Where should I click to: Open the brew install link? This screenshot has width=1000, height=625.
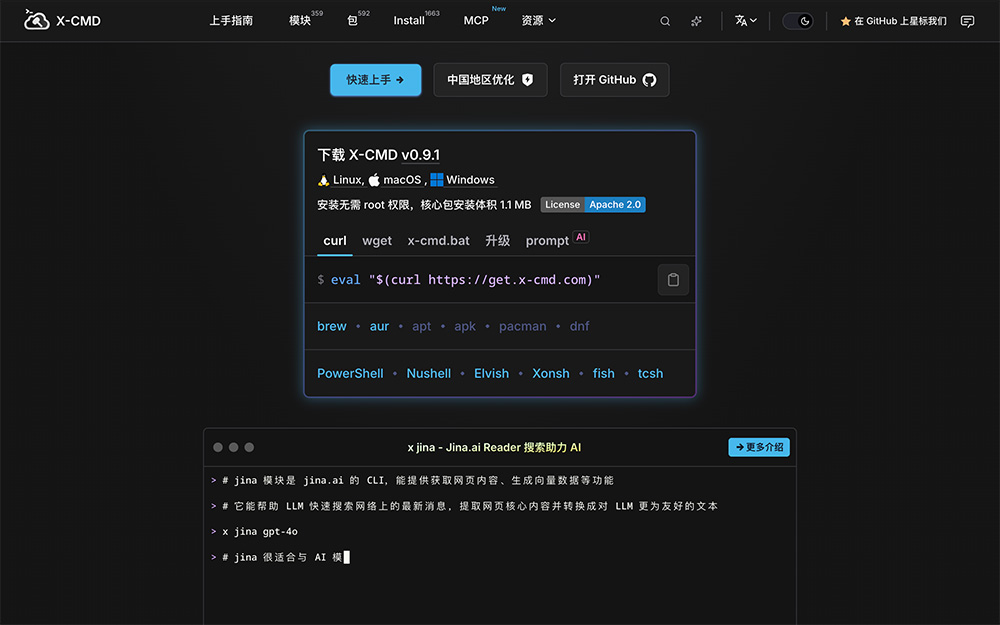(332, 326)
